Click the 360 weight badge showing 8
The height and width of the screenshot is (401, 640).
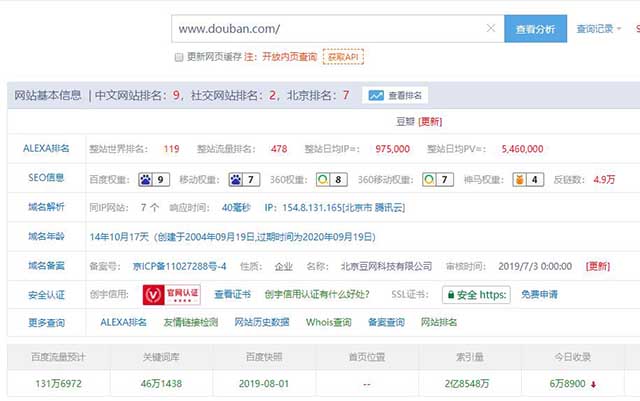tap(331, 180)
